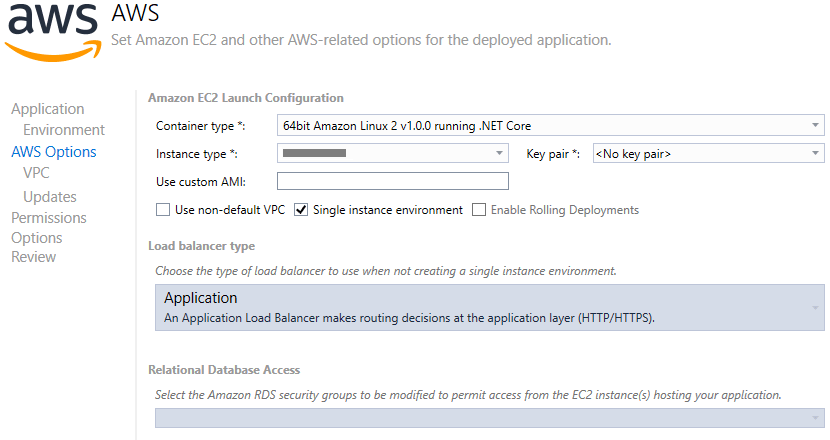Toggle Enable Rolling Deployments checkbox
Image resolution: width=830 pixels, height=440 pixels.
tap(479, 210)
